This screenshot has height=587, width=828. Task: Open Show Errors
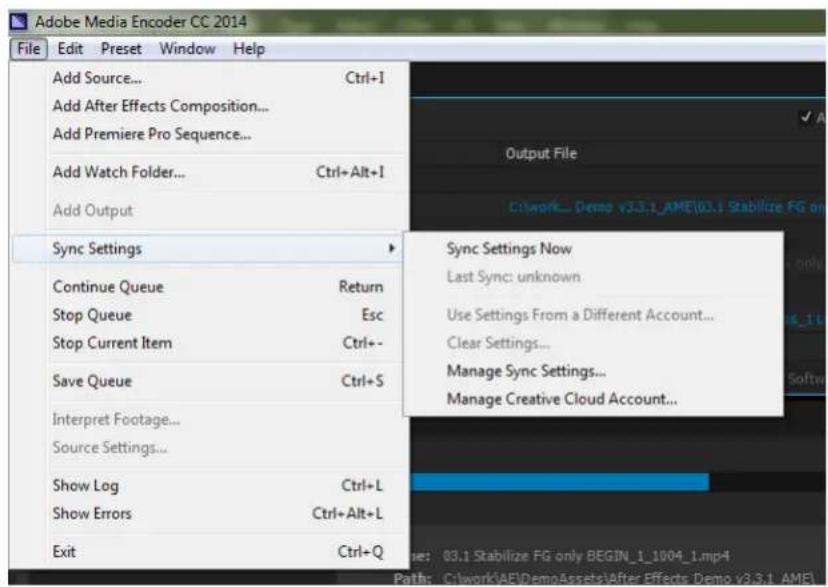[x=210, y=514]
